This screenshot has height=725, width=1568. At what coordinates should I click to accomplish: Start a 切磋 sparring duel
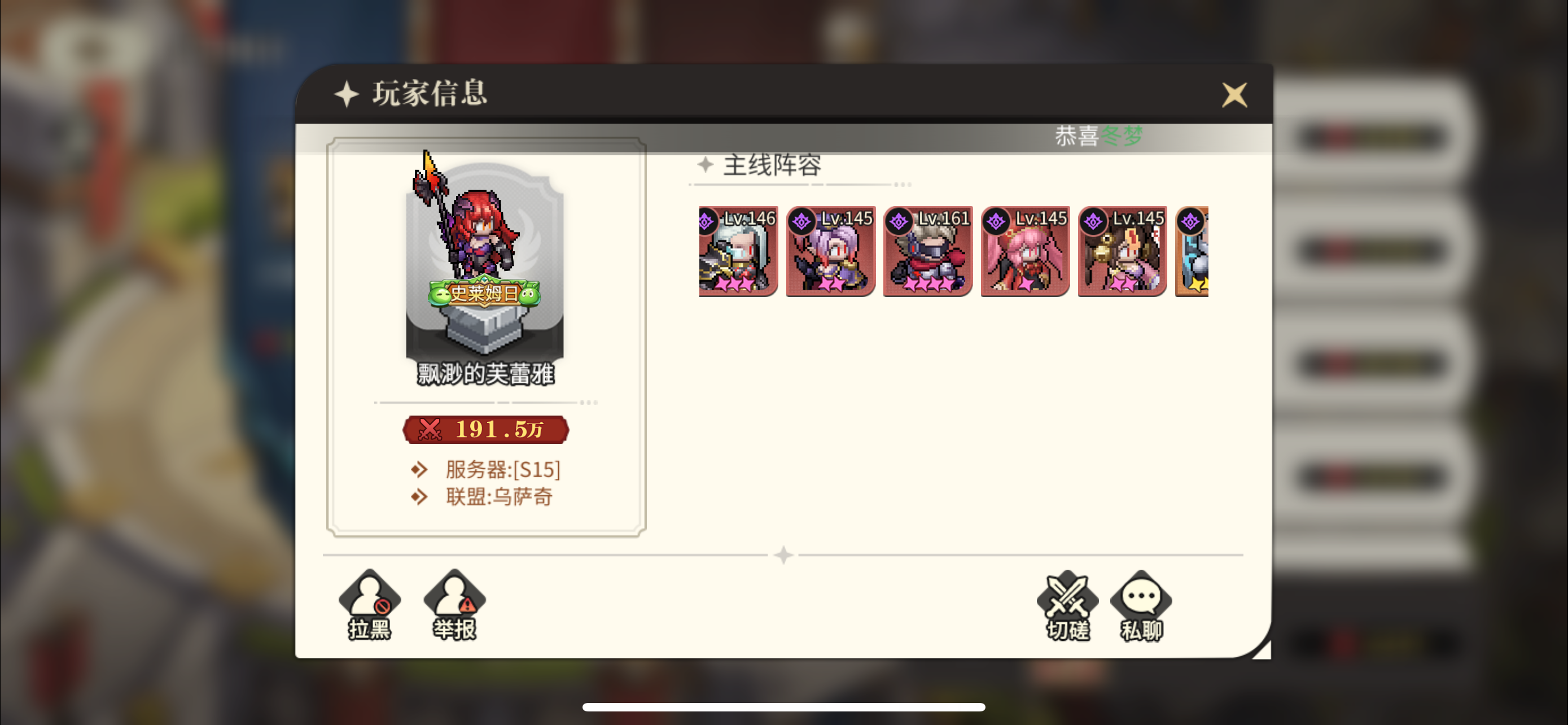[x=1068, y=605]
